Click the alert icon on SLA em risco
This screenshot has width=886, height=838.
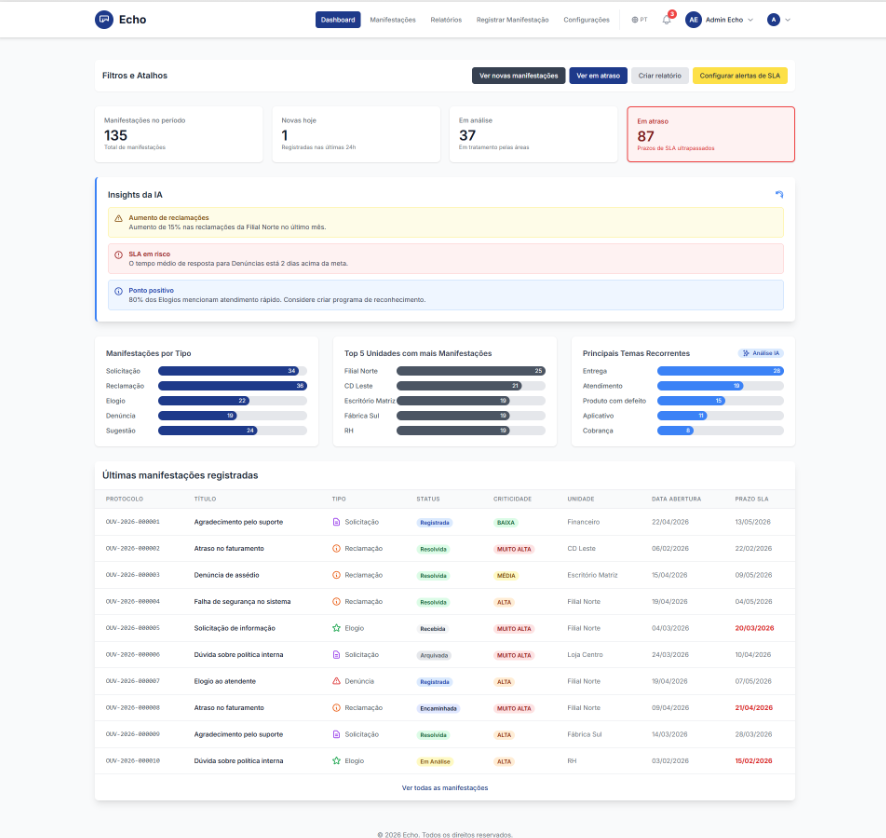pyautogui.click(x=119, y=254)
